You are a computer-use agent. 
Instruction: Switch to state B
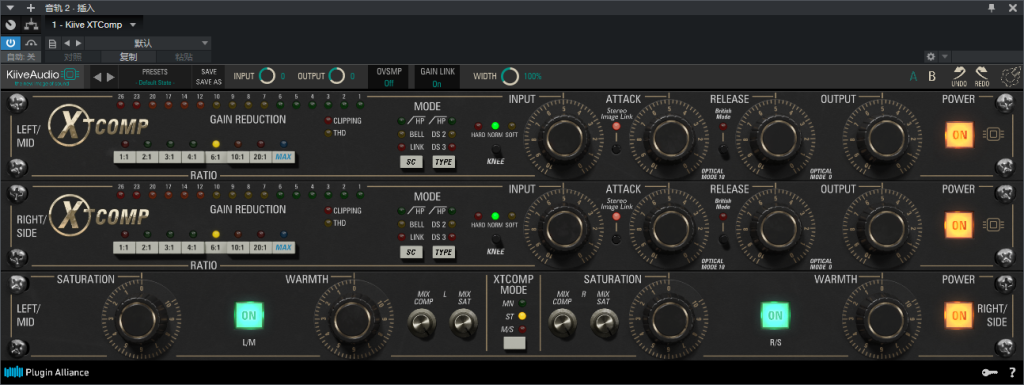(x=932, y=76)
